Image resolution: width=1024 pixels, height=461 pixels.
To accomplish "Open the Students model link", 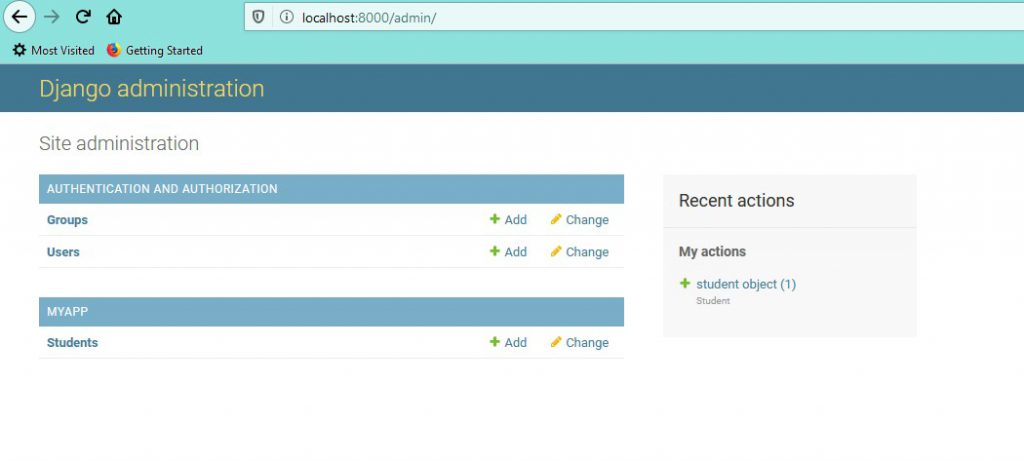I will point(72,343).
